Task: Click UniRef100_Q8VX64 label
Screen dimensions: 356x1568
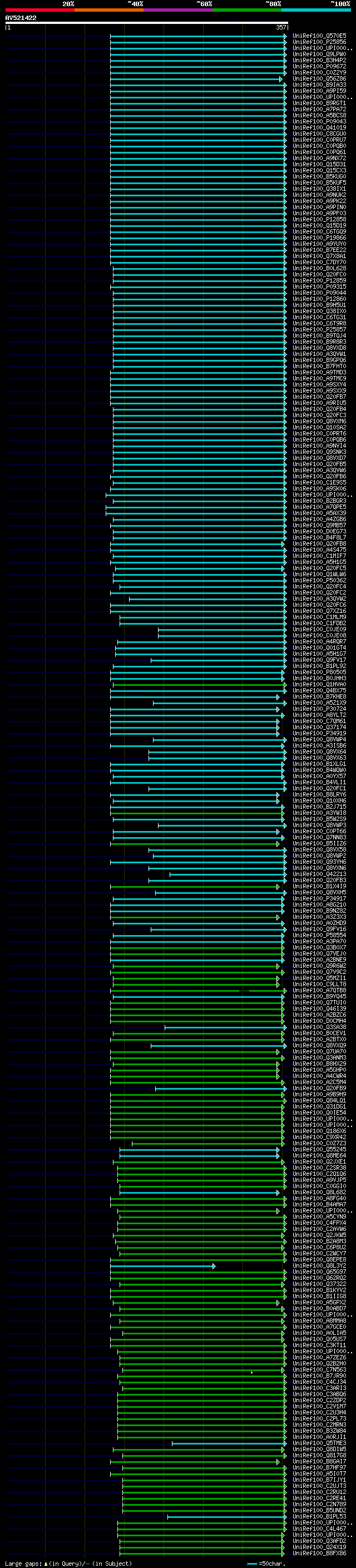Action: [319, 751]
